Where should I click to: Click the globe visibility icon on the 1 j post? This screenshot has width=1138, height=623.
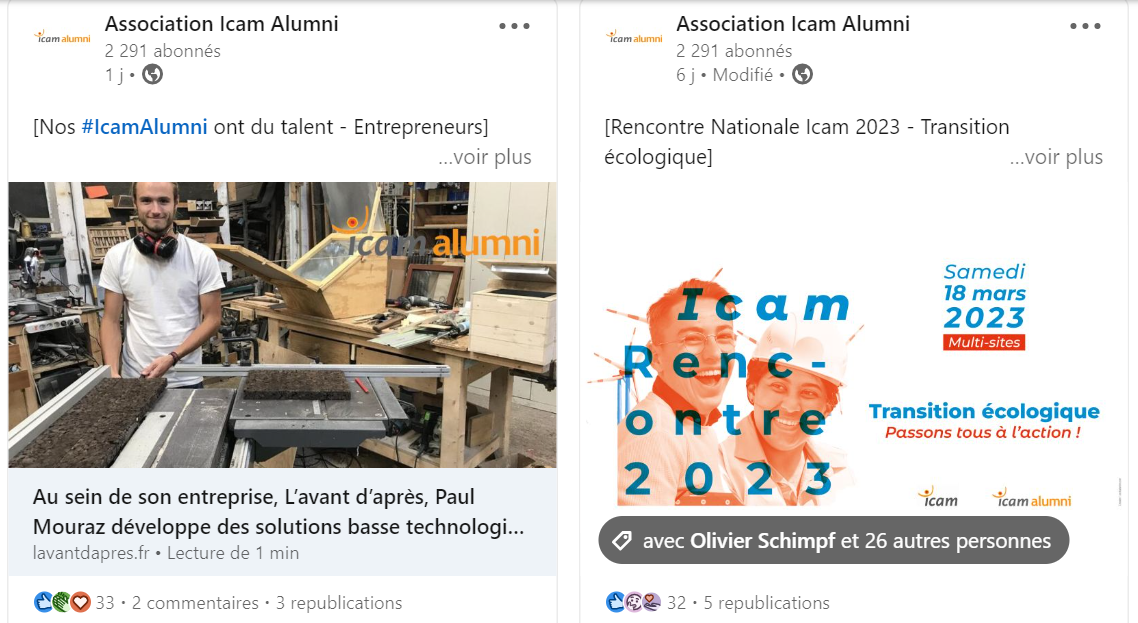(x=152, y=74)
